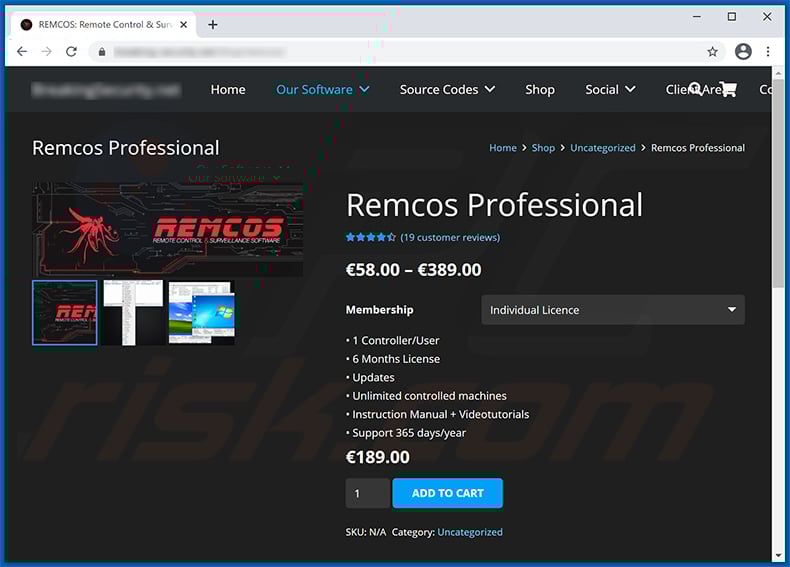Viewport: 790px width, 567px height.
Task: Close the REMCOS browser tab
Action: point(184,24)
